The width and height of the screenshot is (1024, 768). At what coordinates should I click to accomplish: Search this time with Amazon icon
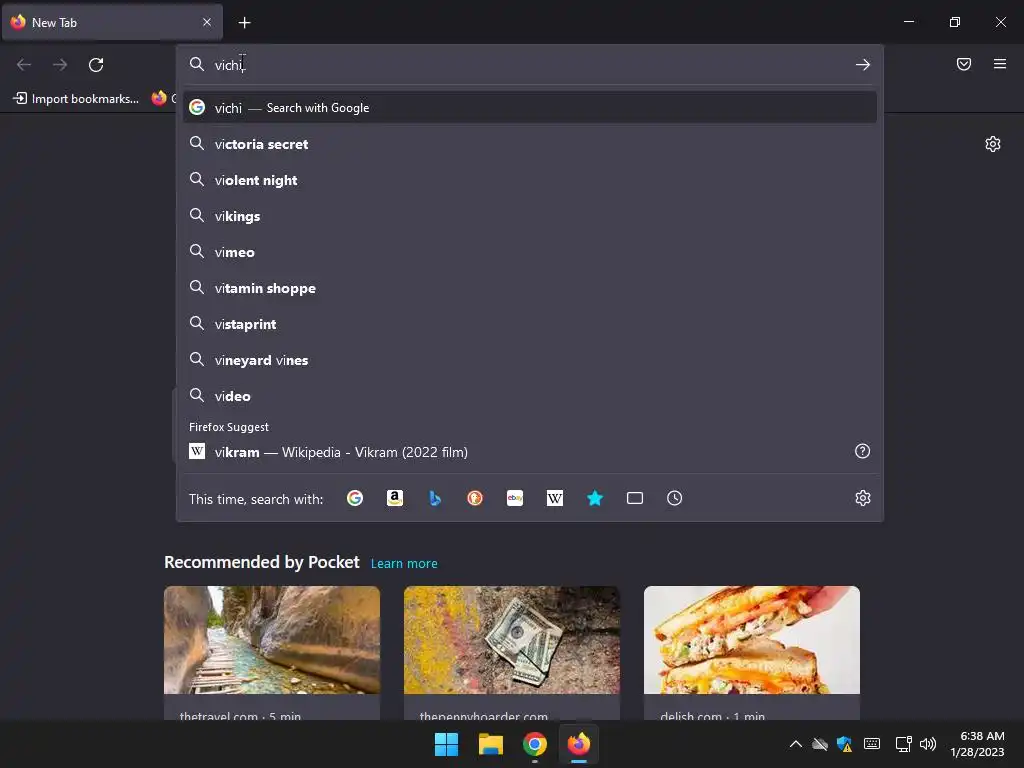(x=394, y=498)
